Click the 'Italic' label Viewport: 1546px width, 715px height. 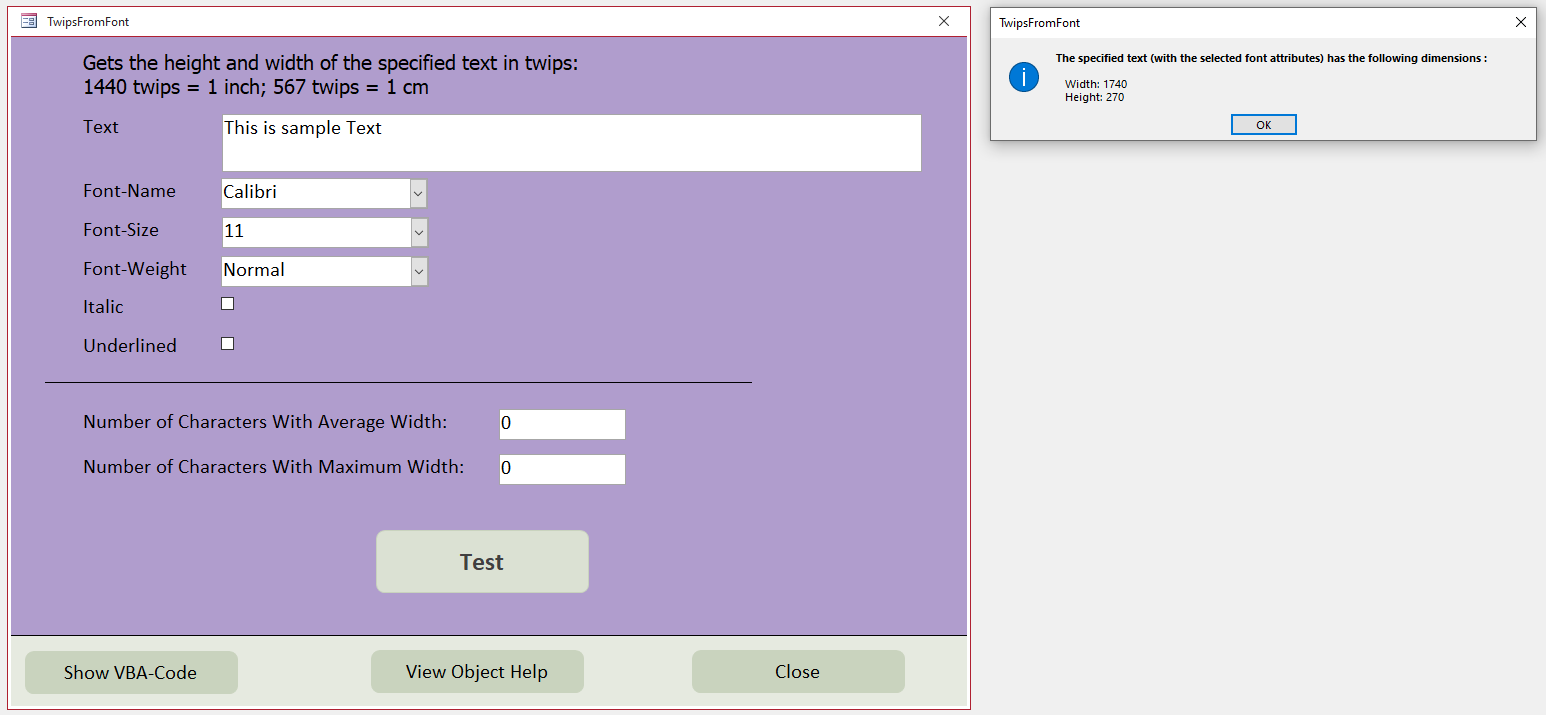[x=103, y=307]
